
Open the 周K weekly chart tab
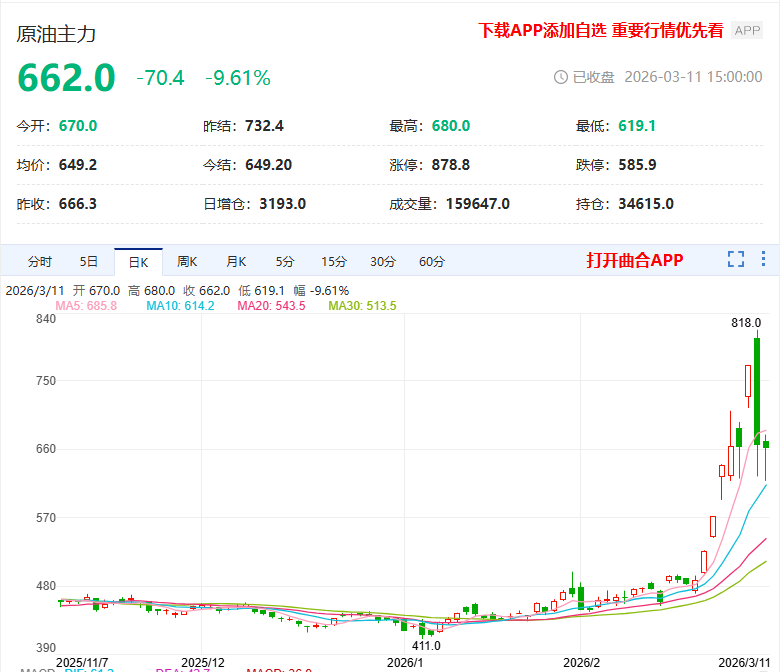(187, 262)
